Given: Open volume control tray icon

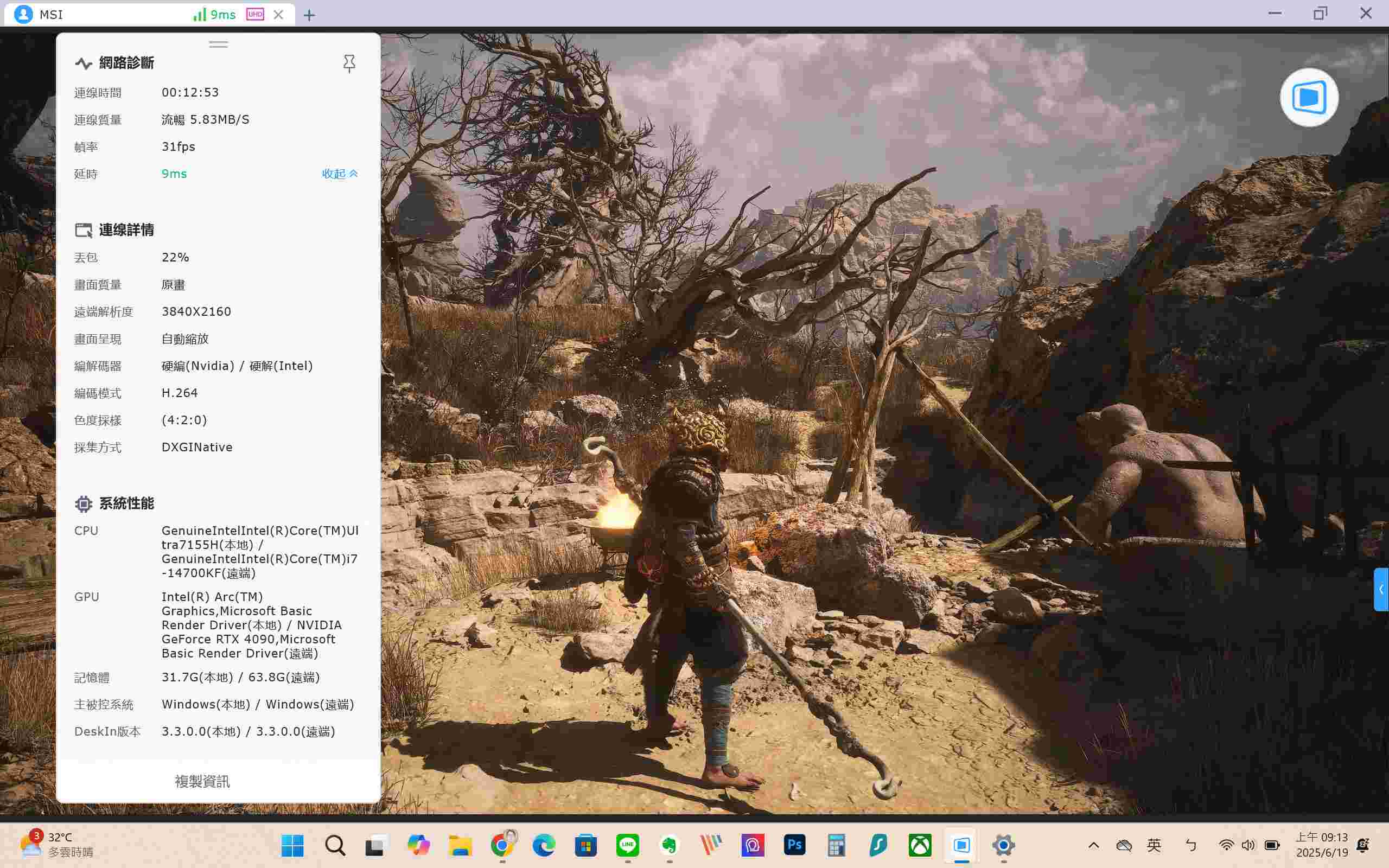Looking at the screenshot, I should click(x=1248, y=845).
